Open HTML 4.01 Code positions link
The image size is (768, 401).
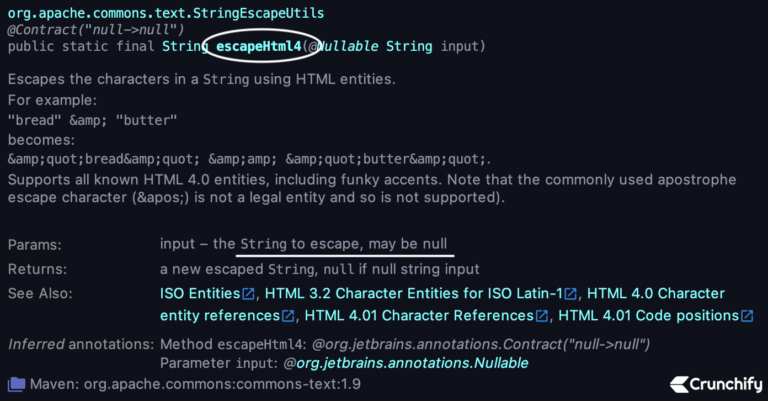point(648,315)
